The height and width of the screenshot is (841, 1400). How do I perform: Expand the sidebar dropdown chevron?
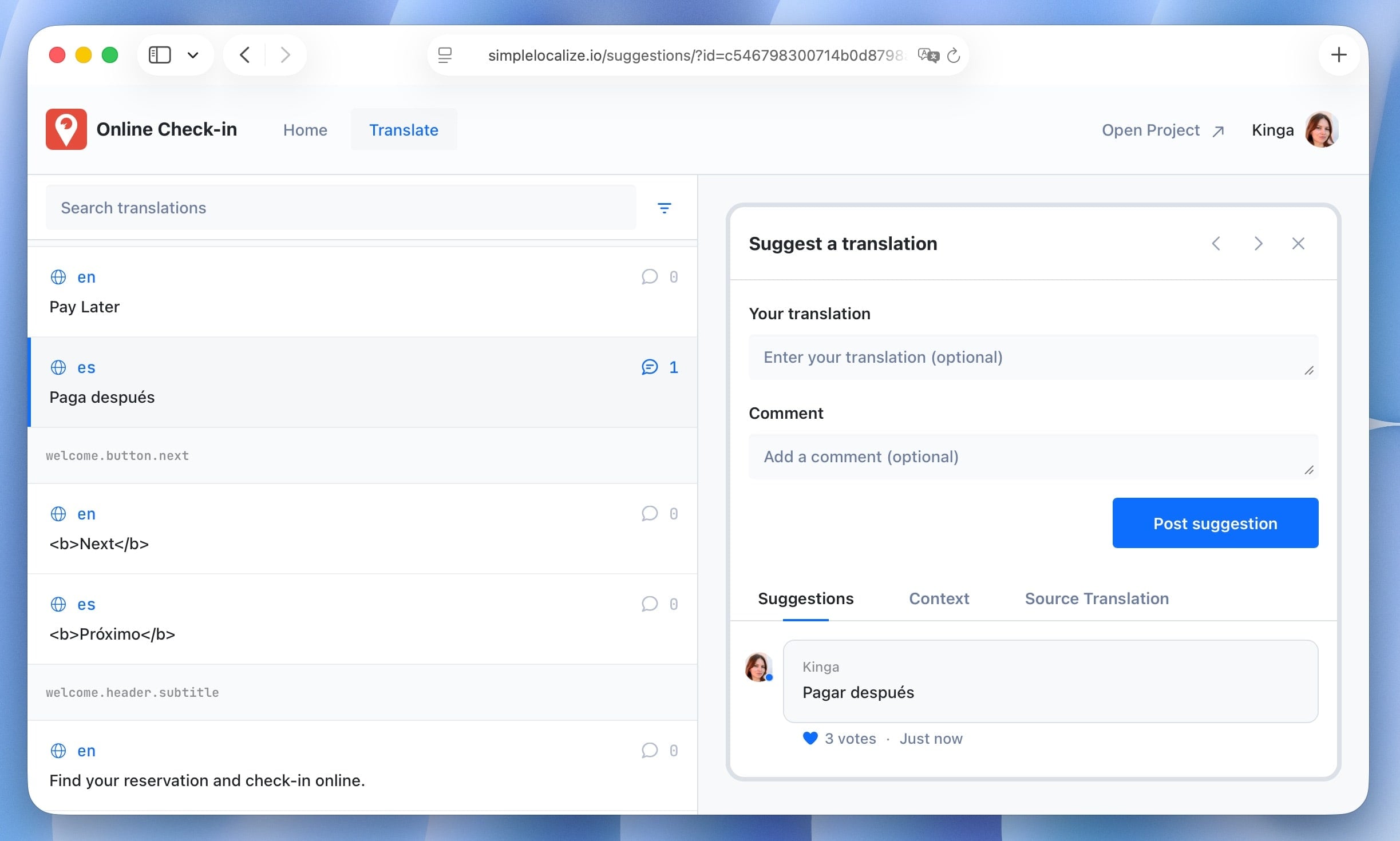193,55
